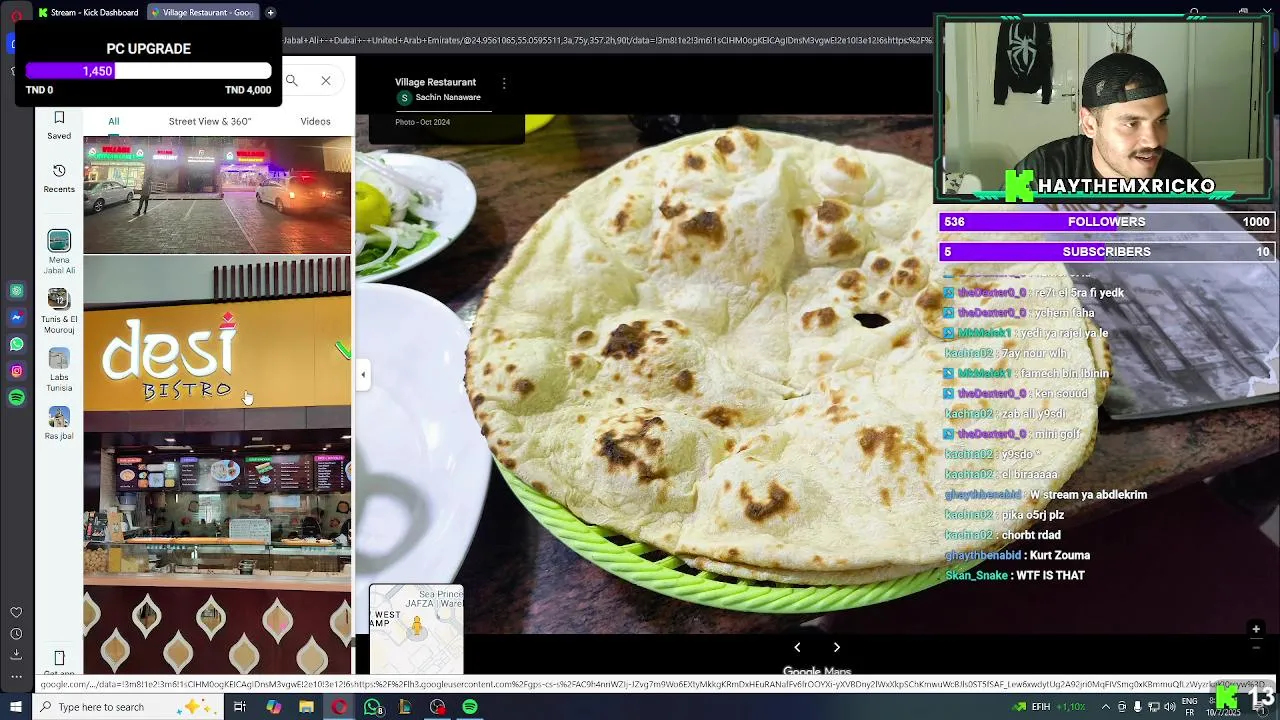Click the magnifier search icon in Maps
1280x720 pixels.
tap(292, 80)
